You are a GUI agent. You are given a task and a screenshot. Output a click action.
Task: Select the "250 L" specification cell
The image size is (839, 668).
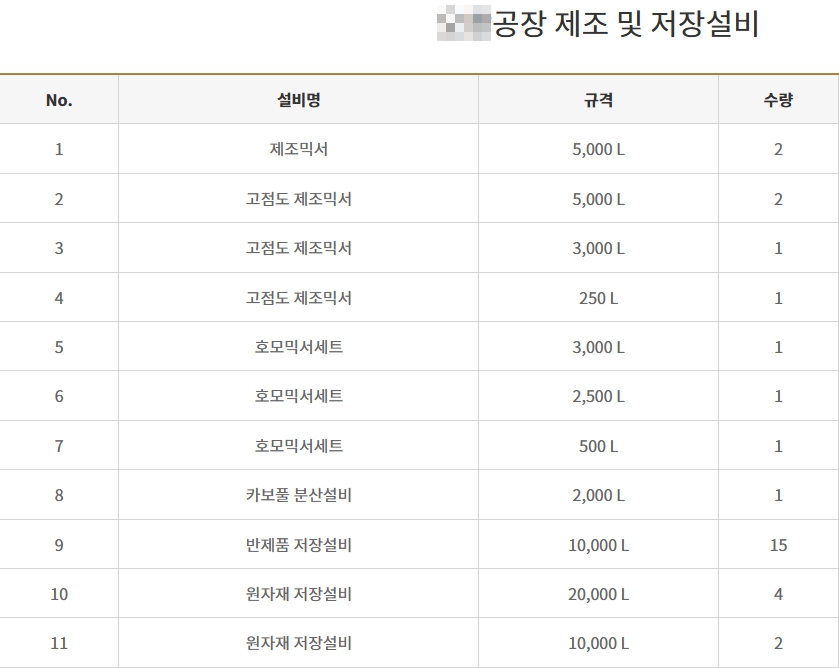tap(598, 298)
